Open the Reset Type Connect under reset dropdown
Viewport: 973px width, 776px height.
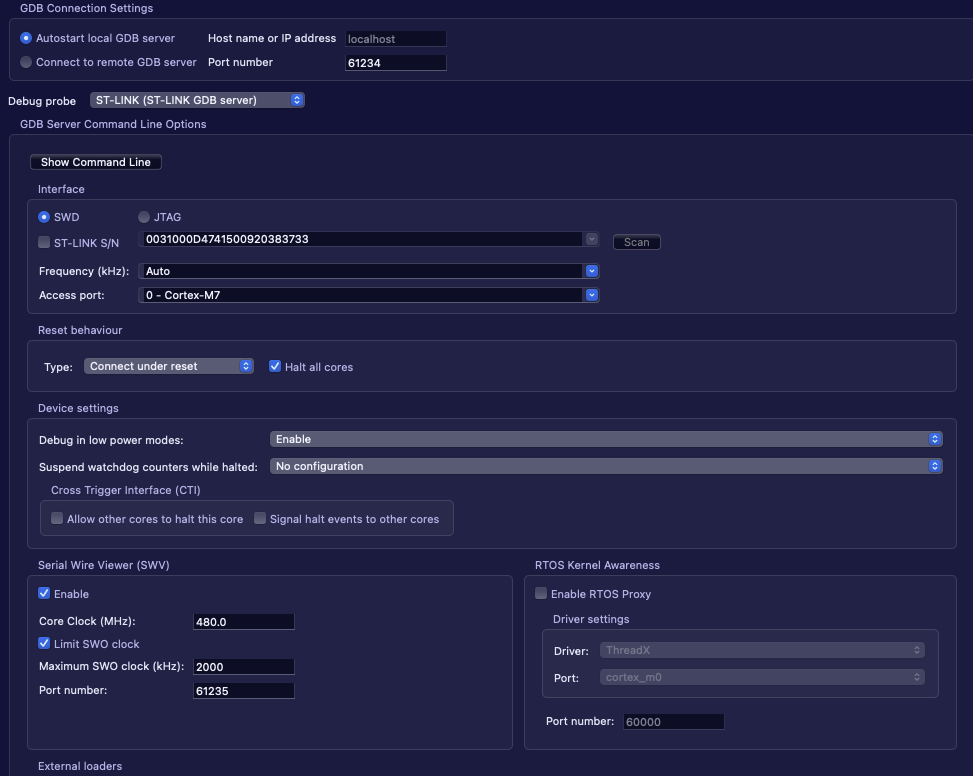pos(169,366)
